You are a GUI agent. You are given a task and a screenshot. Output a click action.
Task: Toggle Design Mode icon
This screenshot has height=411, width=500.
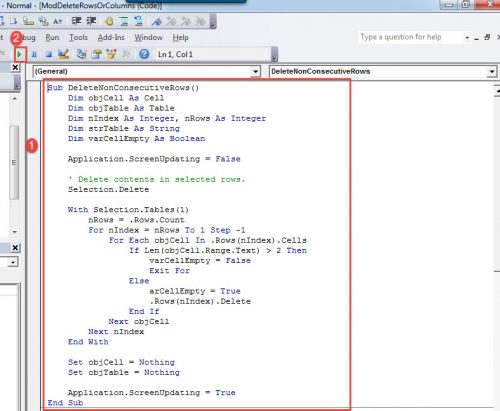click(63, 54)
